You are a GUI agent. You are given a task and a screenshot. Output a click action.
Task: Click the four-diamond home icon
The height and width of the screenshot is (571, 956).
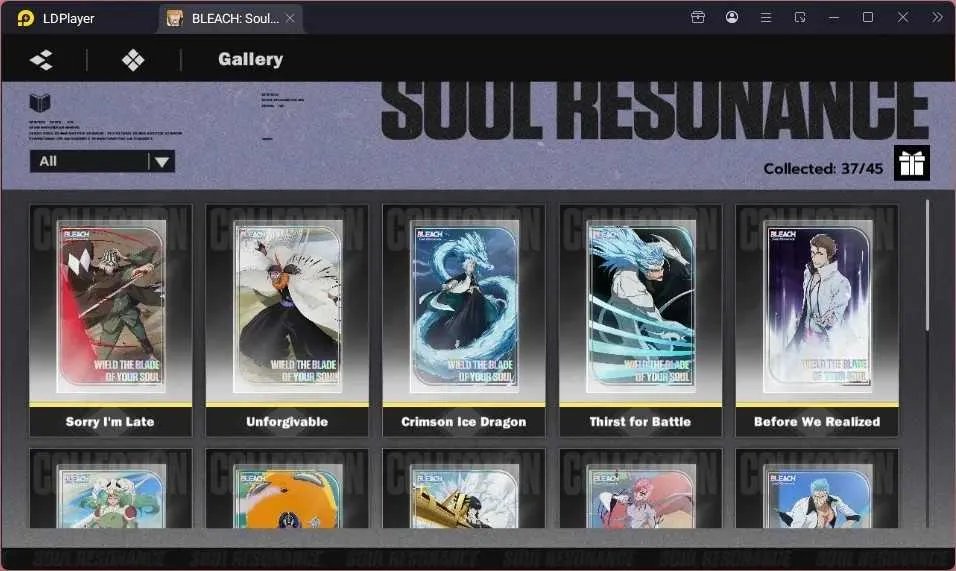(133, 60)
